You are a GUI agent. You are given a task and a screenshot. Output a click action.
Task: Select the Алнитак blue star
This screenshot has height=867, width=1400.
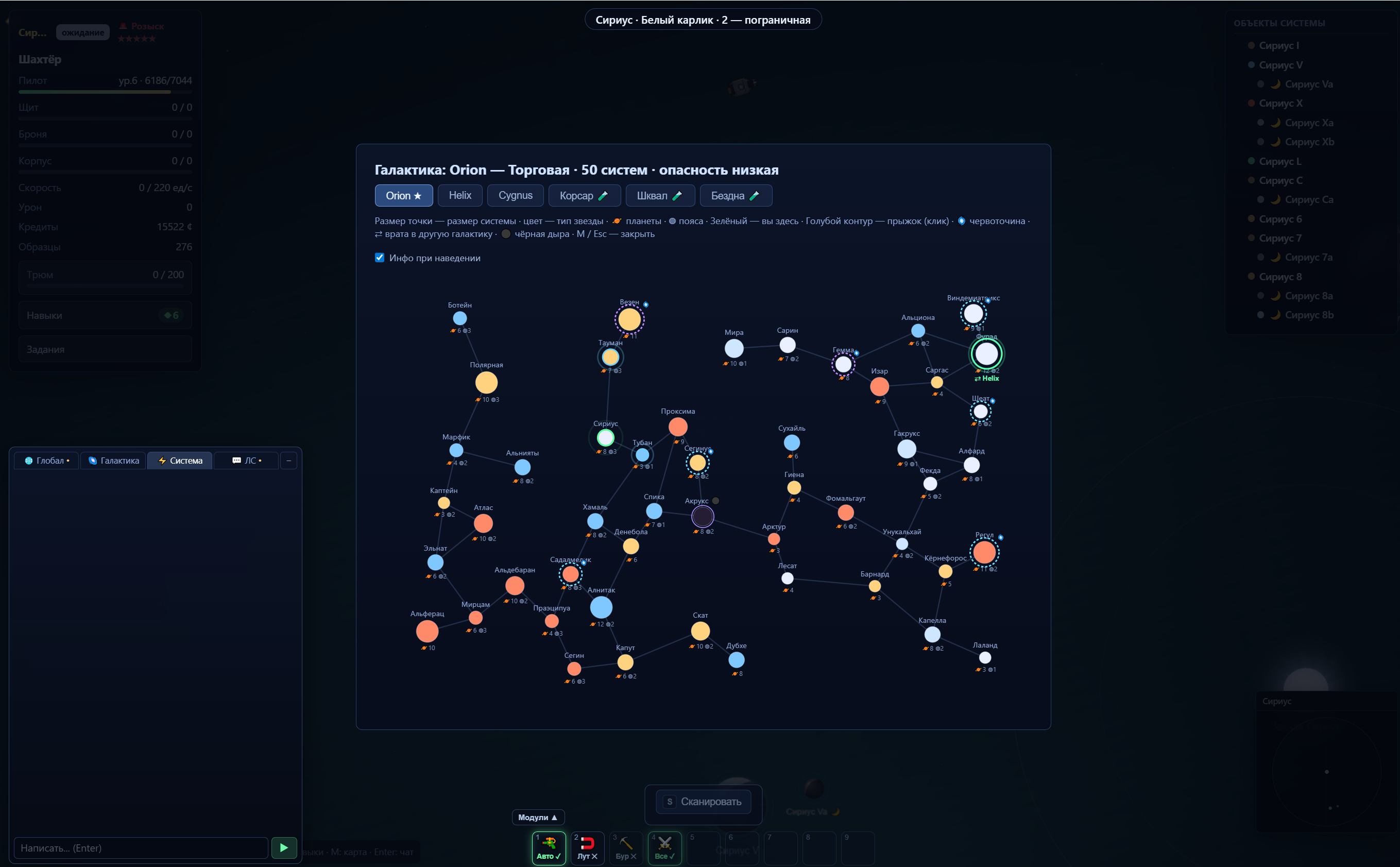[x=601, y=607]
